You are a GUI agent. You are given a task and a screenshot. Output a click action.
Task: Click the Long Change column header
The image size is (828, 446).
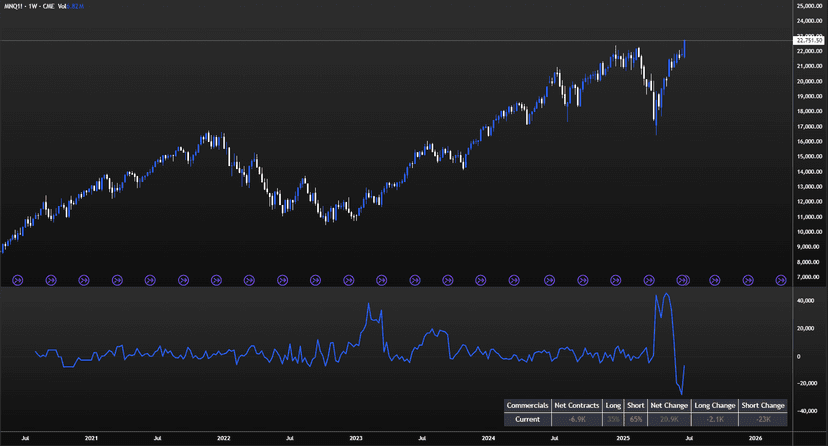(x=714, y=405)
